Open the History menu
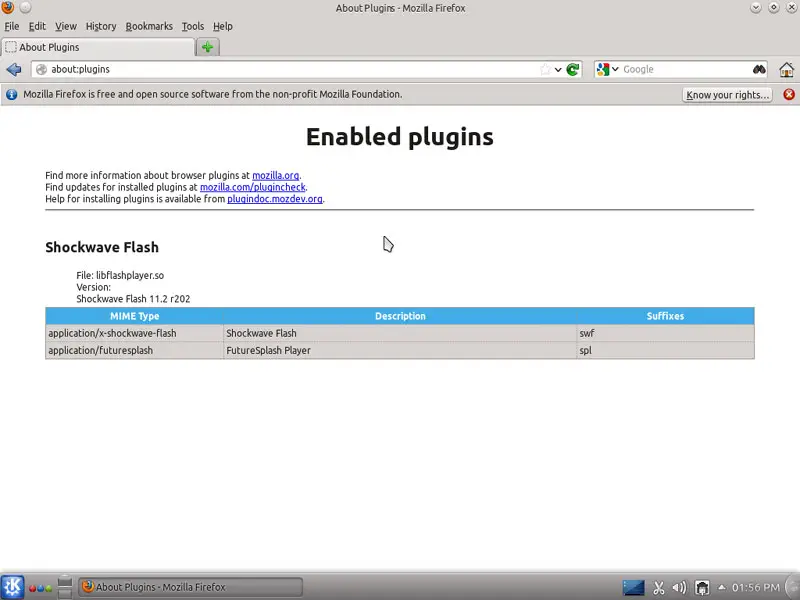 coord(101,26)
